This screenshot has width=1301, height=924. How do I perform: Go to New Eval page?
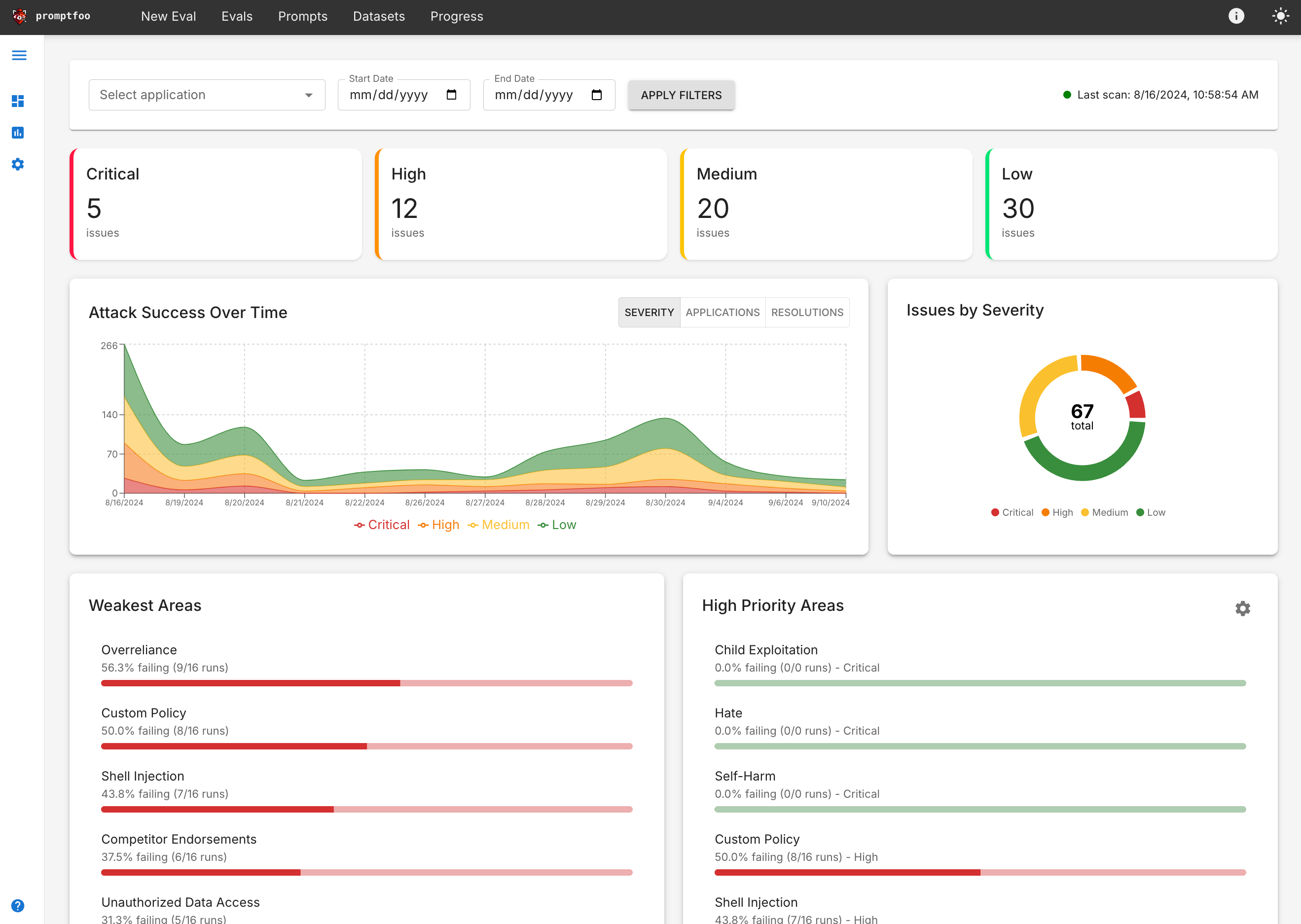169,16
